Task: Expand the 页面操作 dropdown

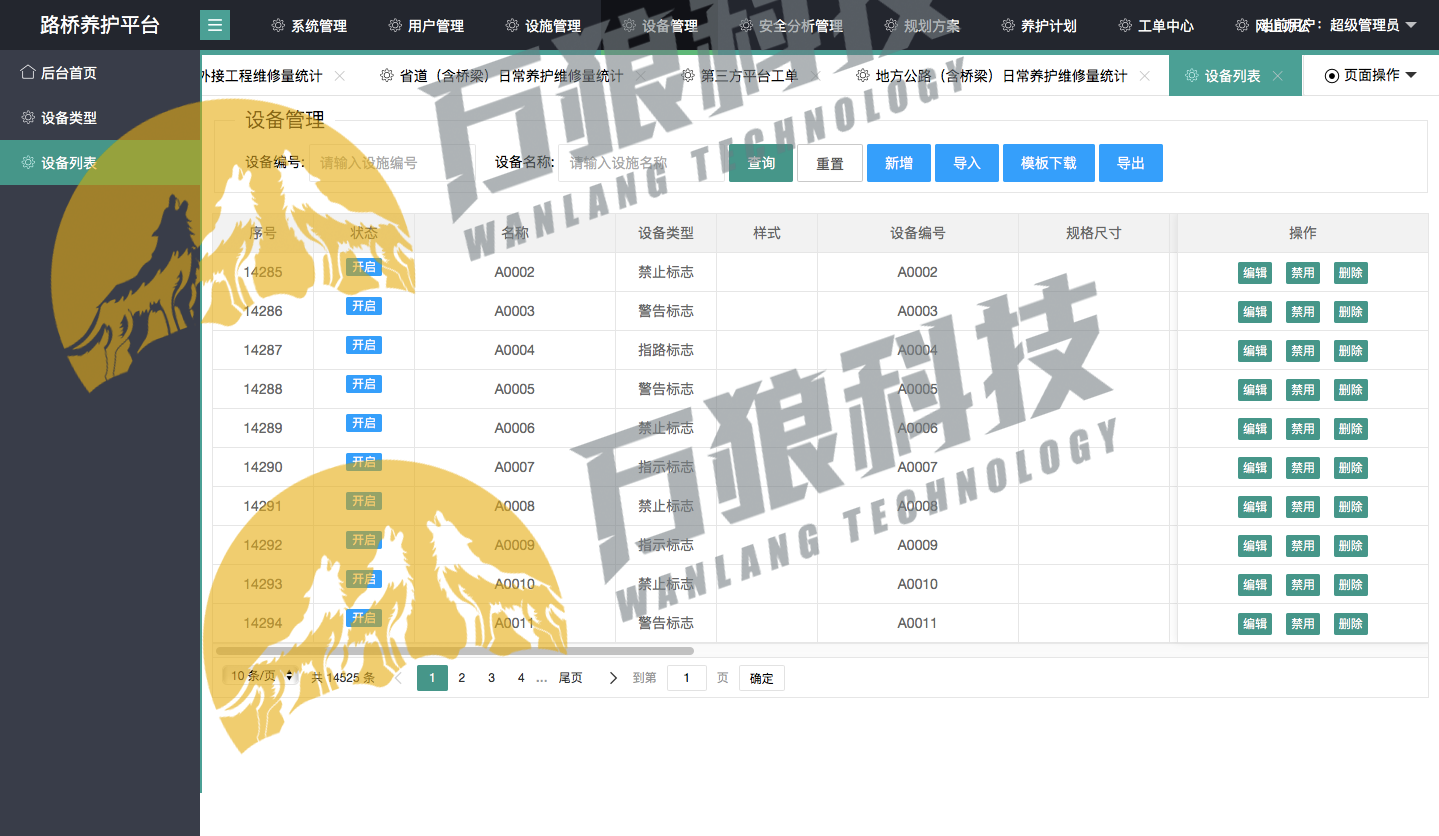Action: coord(1370,75)
